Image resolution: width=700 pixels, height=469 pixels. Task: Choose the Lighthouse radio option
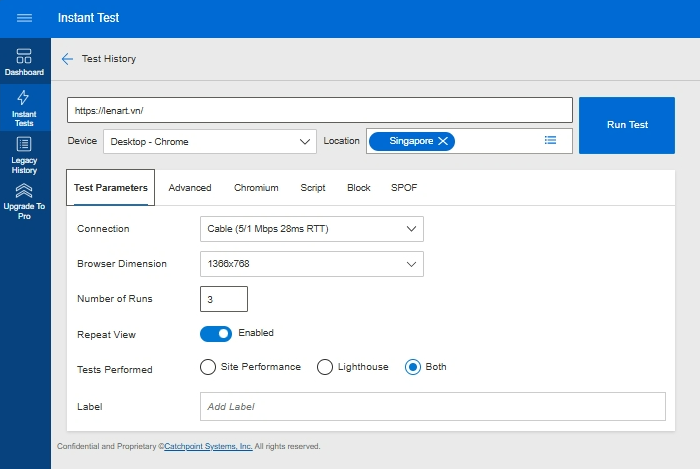(325, 367)
